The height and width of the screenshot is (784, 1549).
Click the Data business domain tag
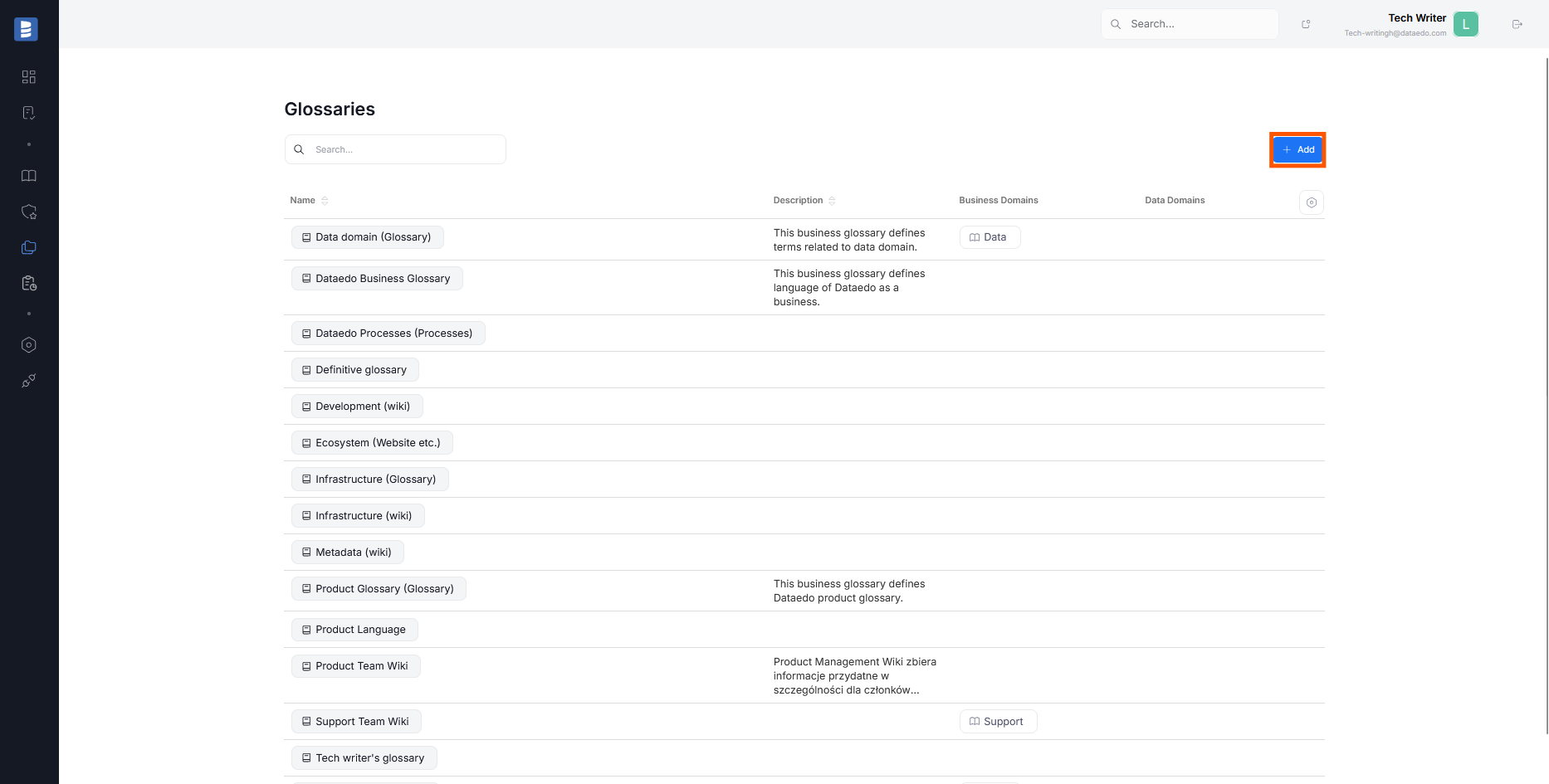coord(990,237)
